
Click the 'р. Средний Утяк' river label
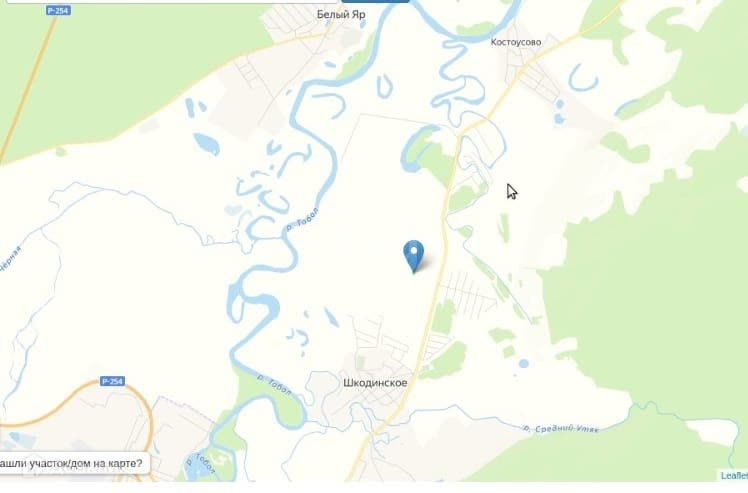tap(560, 429)
